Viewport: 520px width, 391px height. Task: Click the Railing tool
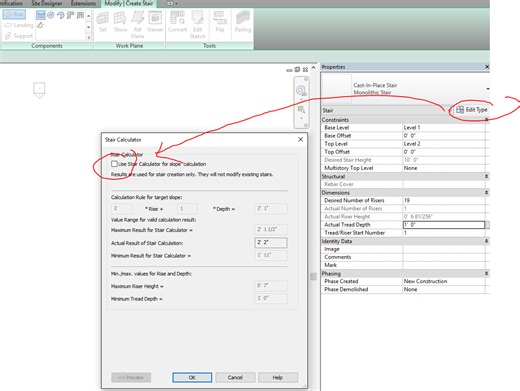[243, 22]
